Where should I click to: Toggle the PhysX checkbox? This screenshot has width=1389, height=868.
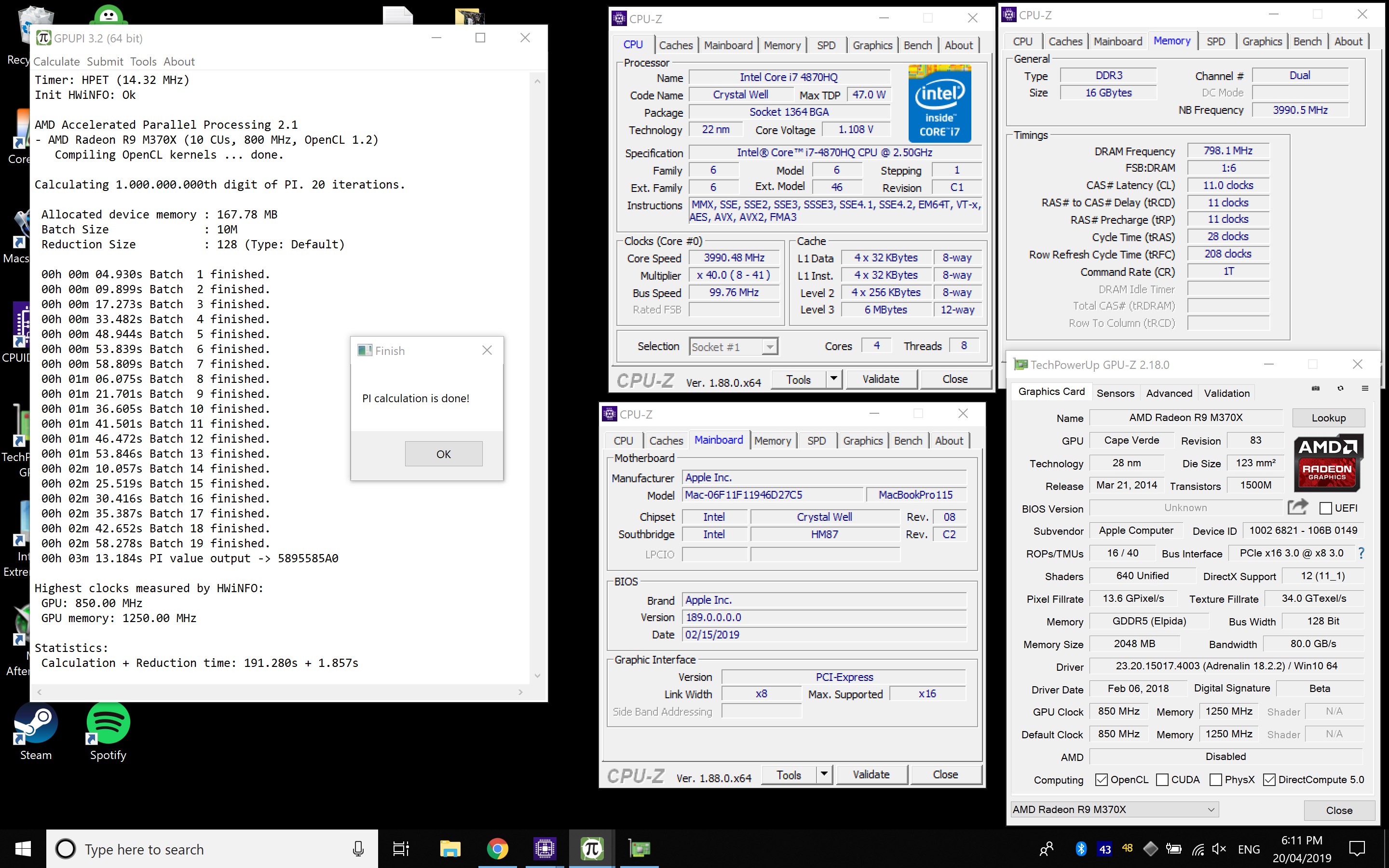(x=1215, y=779)
